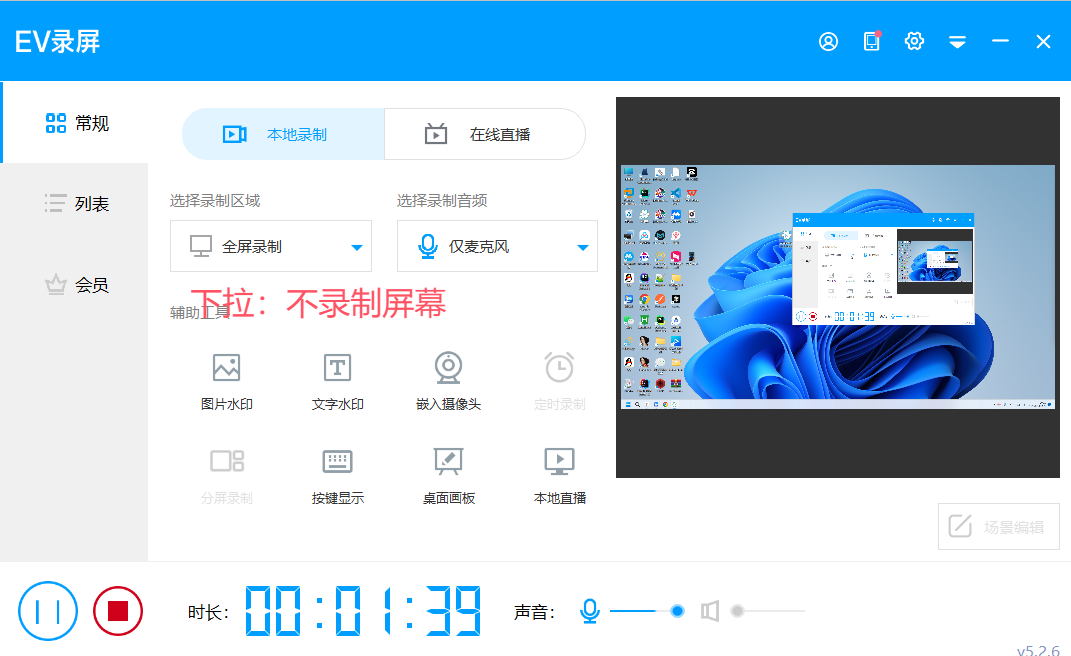Open the 嵌入摄像头 webcam tool
1071x656 pixels.
448,382
